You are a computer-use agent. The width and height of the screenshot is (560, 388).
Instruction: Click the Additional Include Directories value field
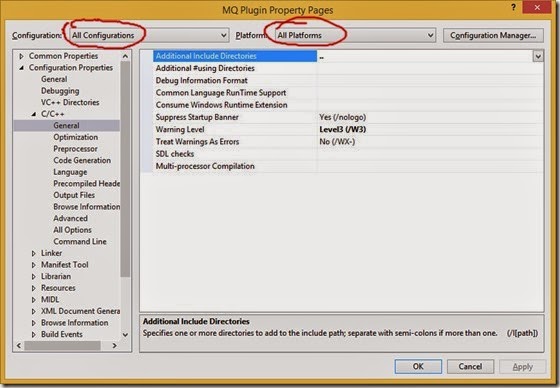click(425, 56)
